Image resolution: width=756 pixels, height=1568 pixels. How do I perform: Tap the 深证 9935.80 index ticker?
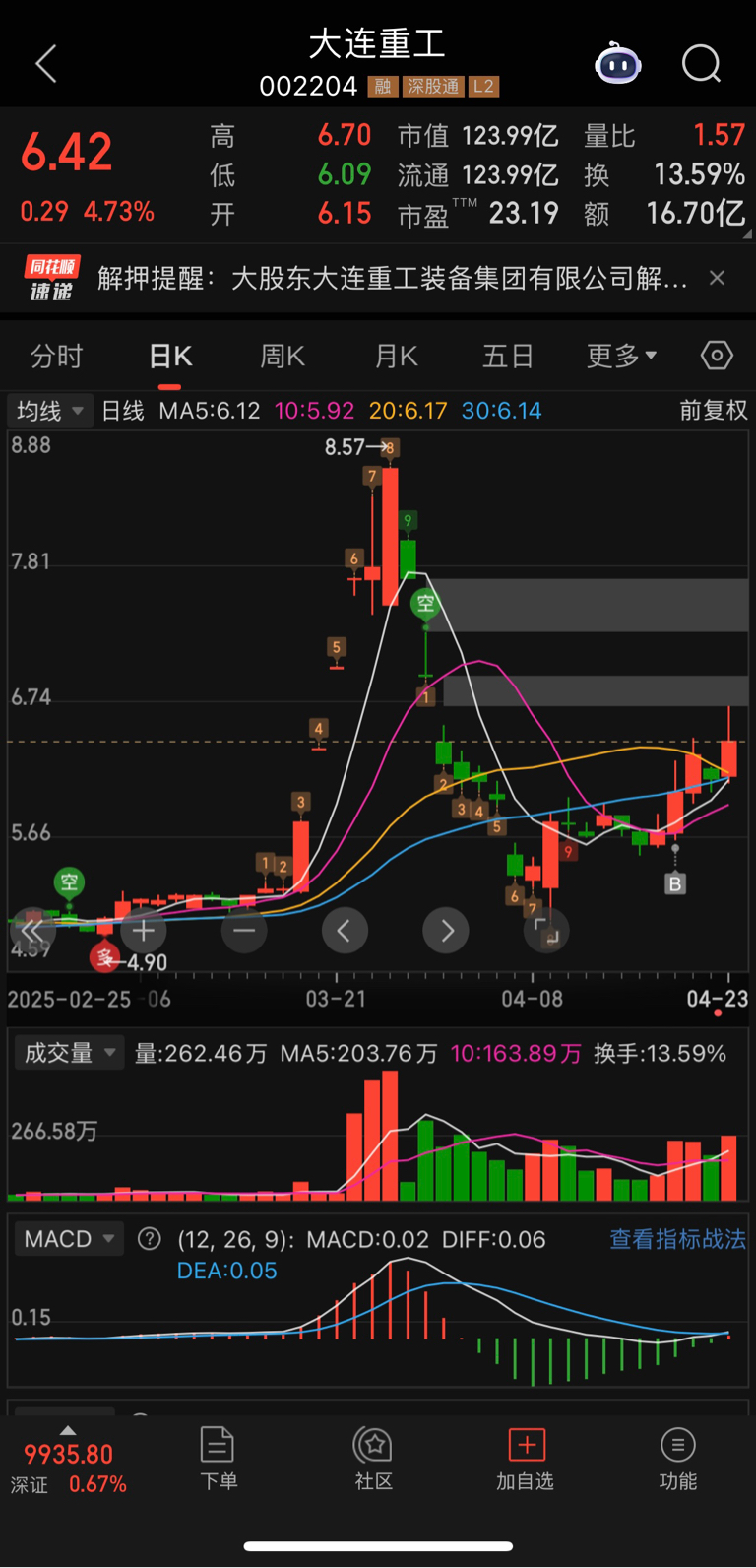click(69, 1467)
